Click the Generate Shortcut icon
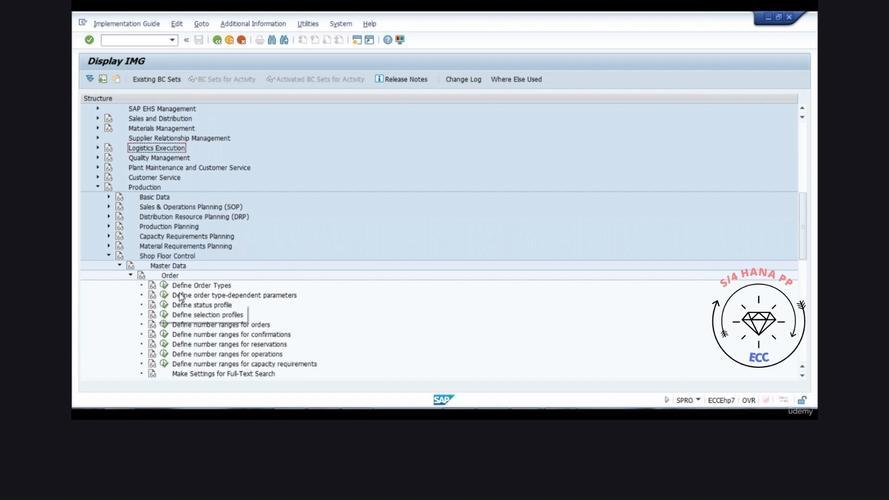Image resolution: width=889 pixels, height=500 pixels. point(369,40)
